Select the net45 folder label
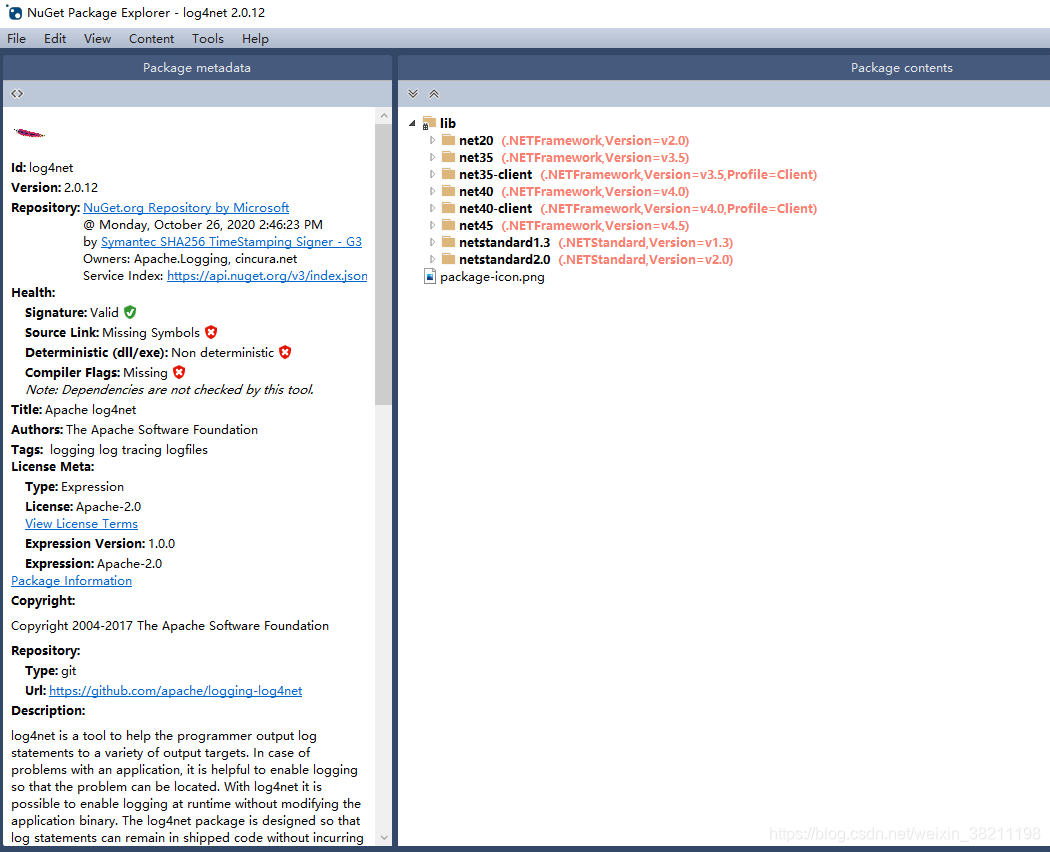1050x852 pixels. (x=476, y=226)
